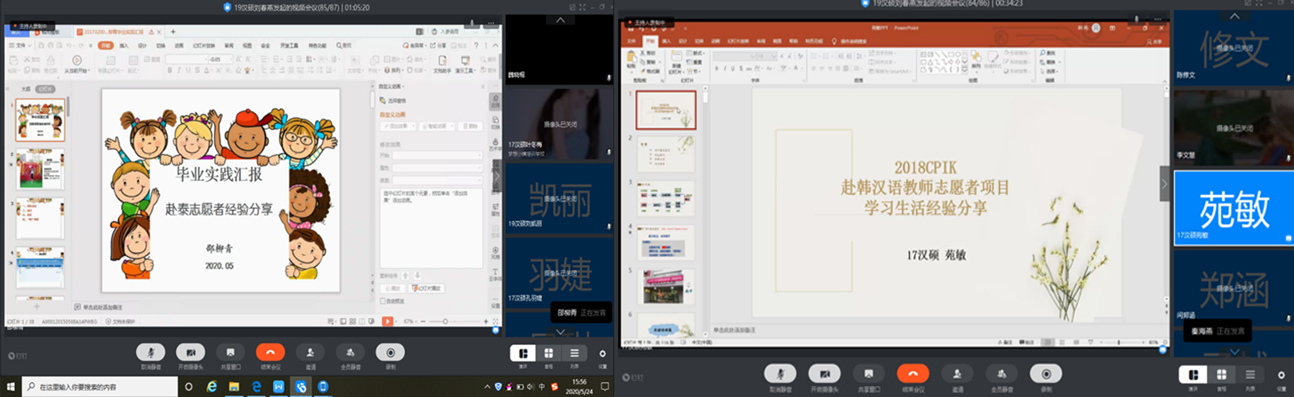Open the Insert tab in the WPS ribbon
Viewport: 1294px width, 397px height.
124,45
